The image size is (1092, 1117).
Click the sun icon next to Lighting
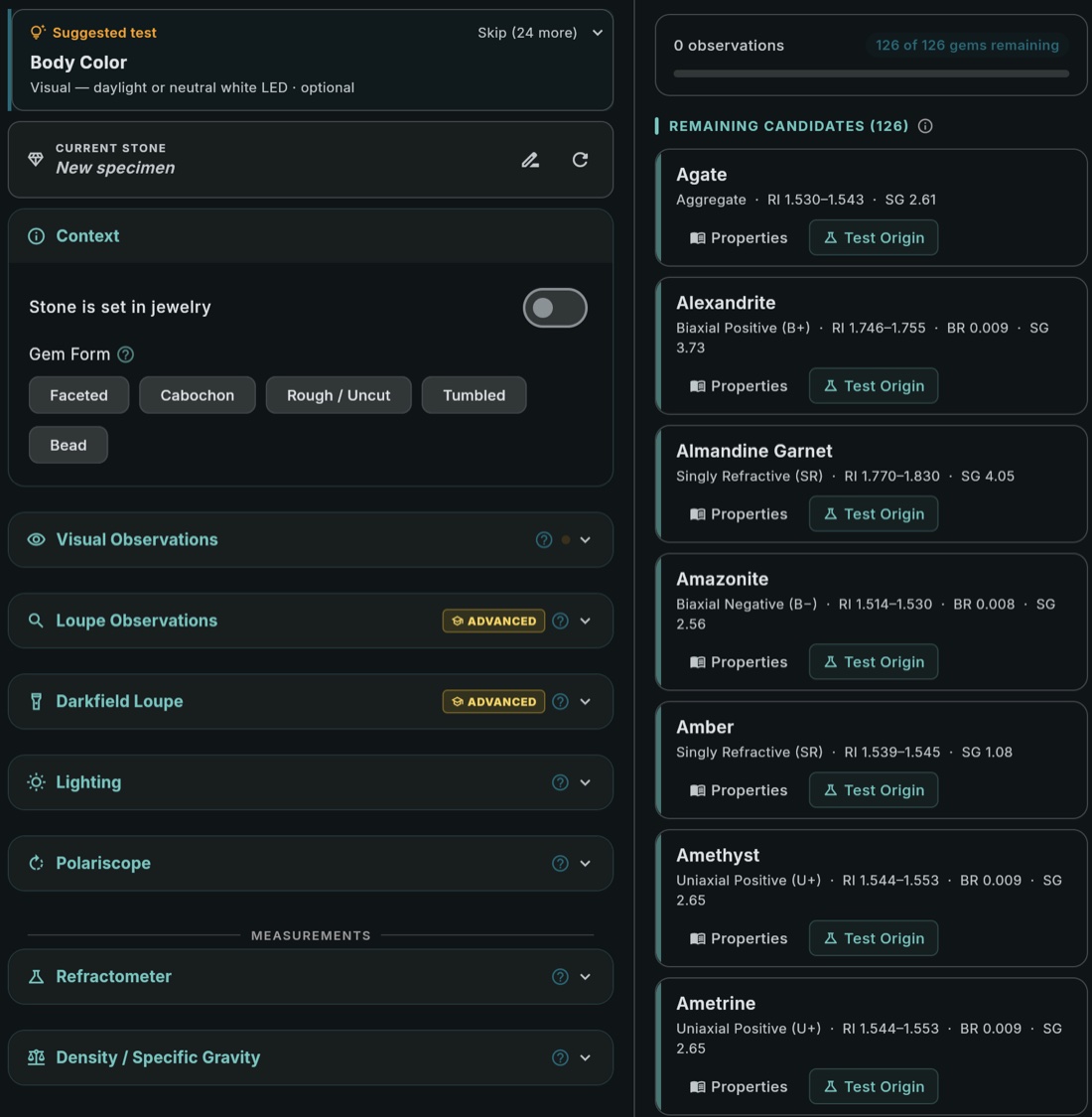(36, 782)
